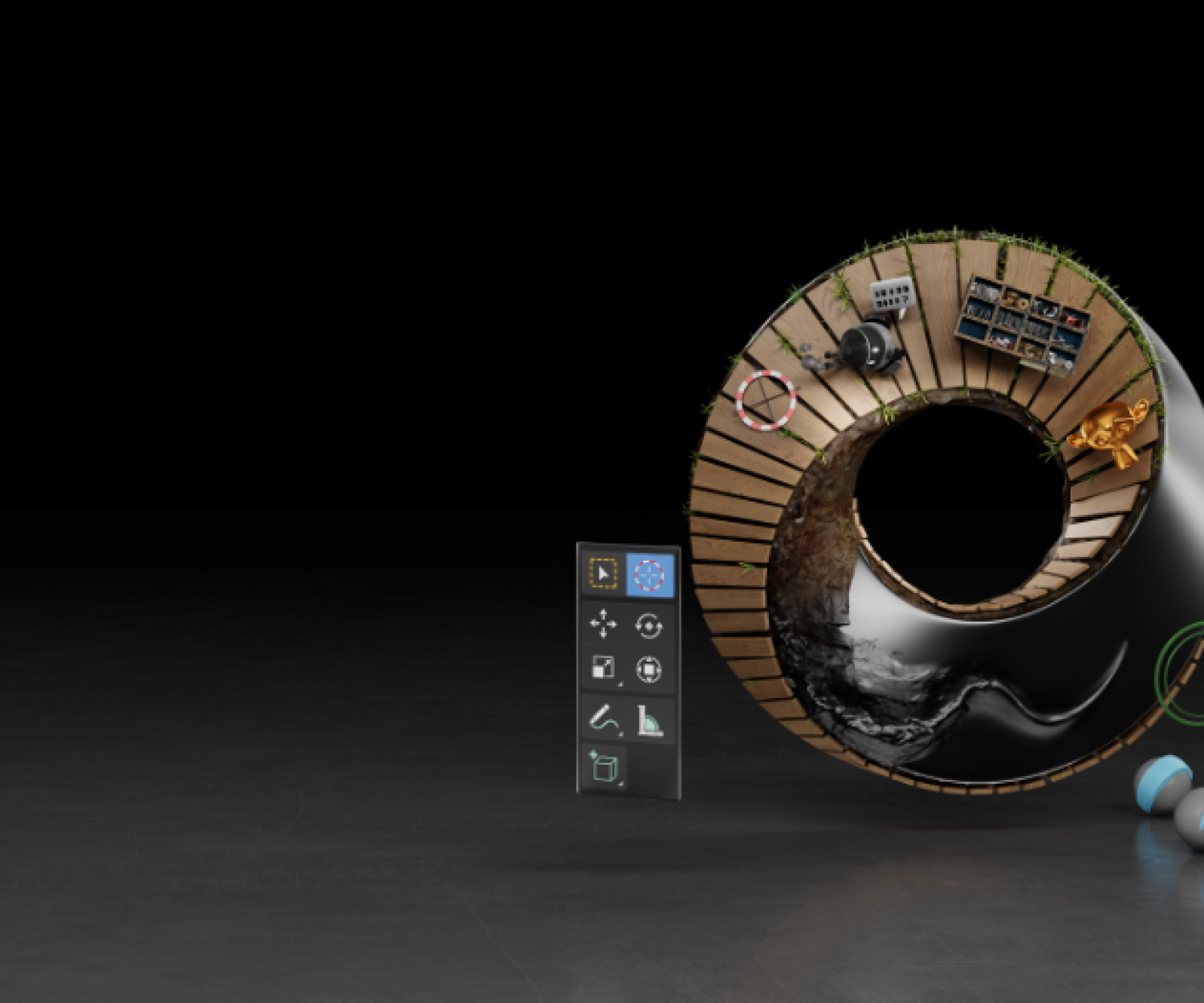The width and height of the screenshot is (1204, 1003).
Task: Click the green concentric circles
Action: pos(1182,674)
